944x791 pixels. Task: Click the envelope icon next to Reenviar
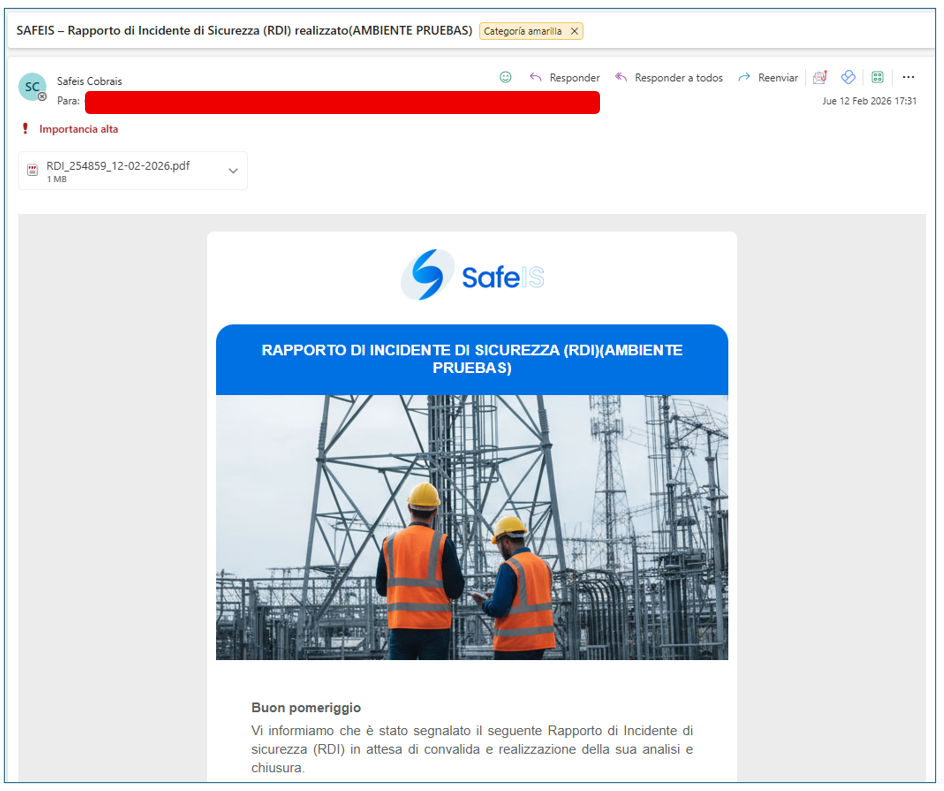pyautogui.click(x=820, y=77)
